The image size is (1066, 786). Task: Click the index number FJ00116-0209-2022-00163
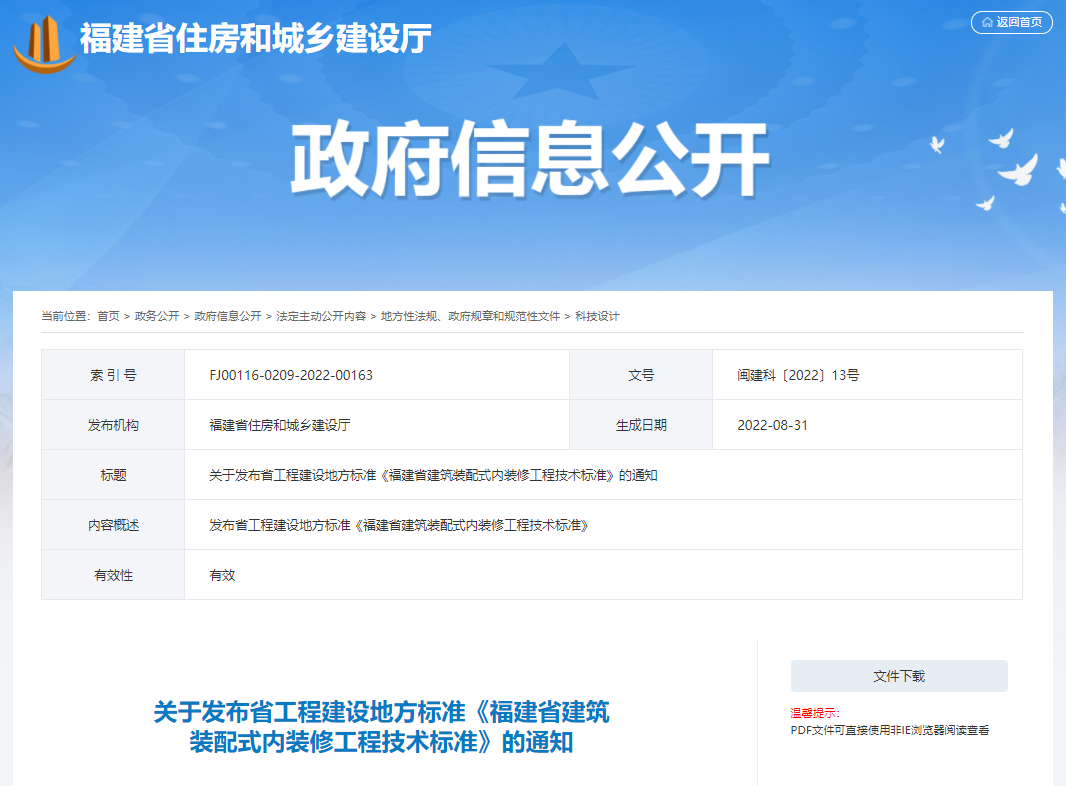(x=291, y=375)
